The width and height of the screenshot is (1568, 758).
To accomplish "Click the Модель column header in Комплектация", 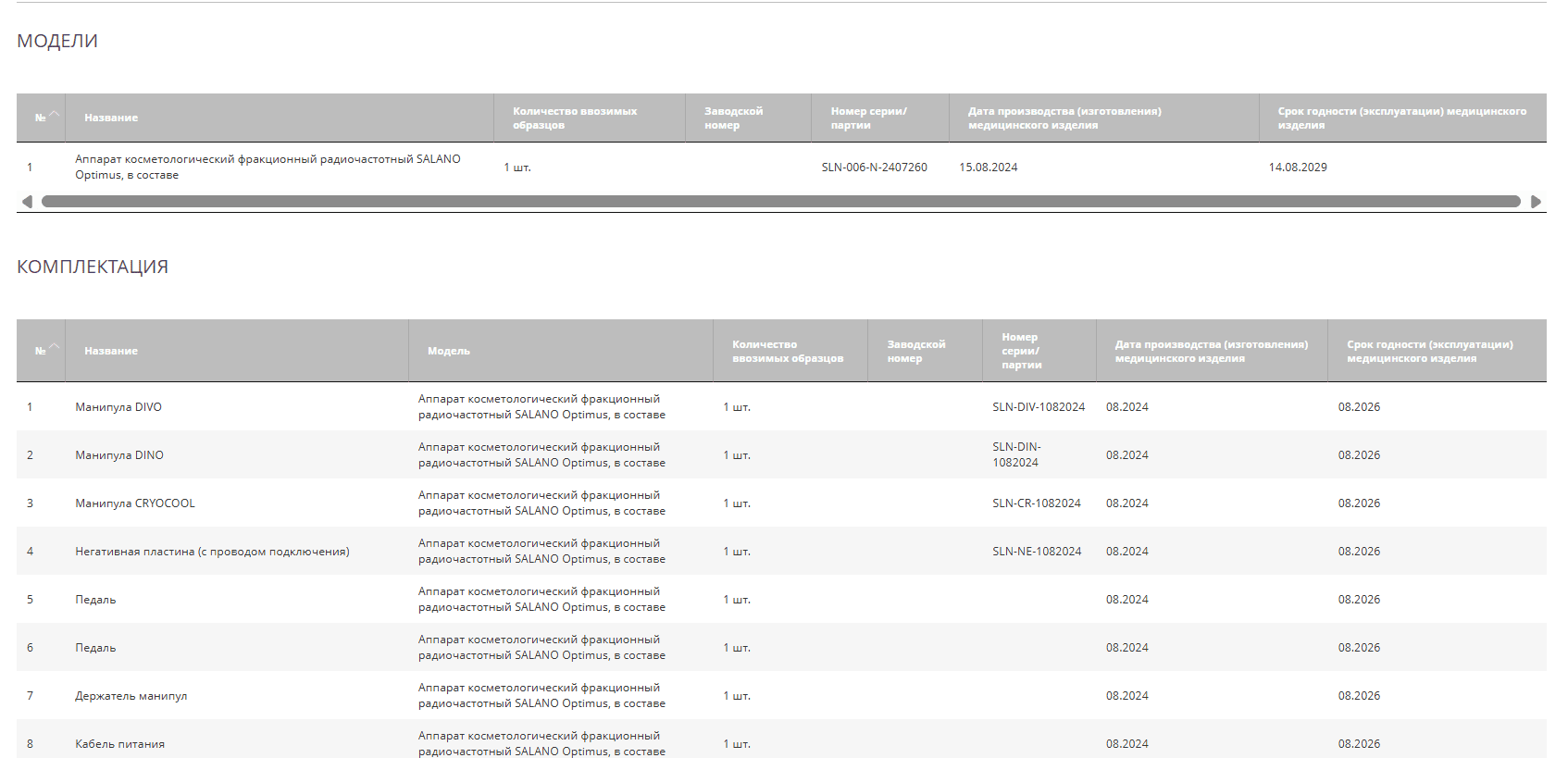I will (x=449, y=351).
